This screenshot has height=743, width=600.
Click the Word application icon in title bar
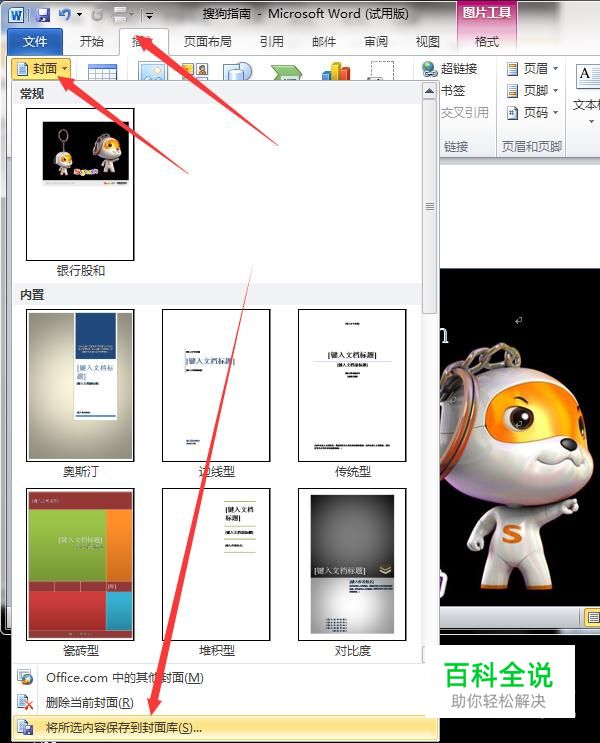click(x=16, y=15)
